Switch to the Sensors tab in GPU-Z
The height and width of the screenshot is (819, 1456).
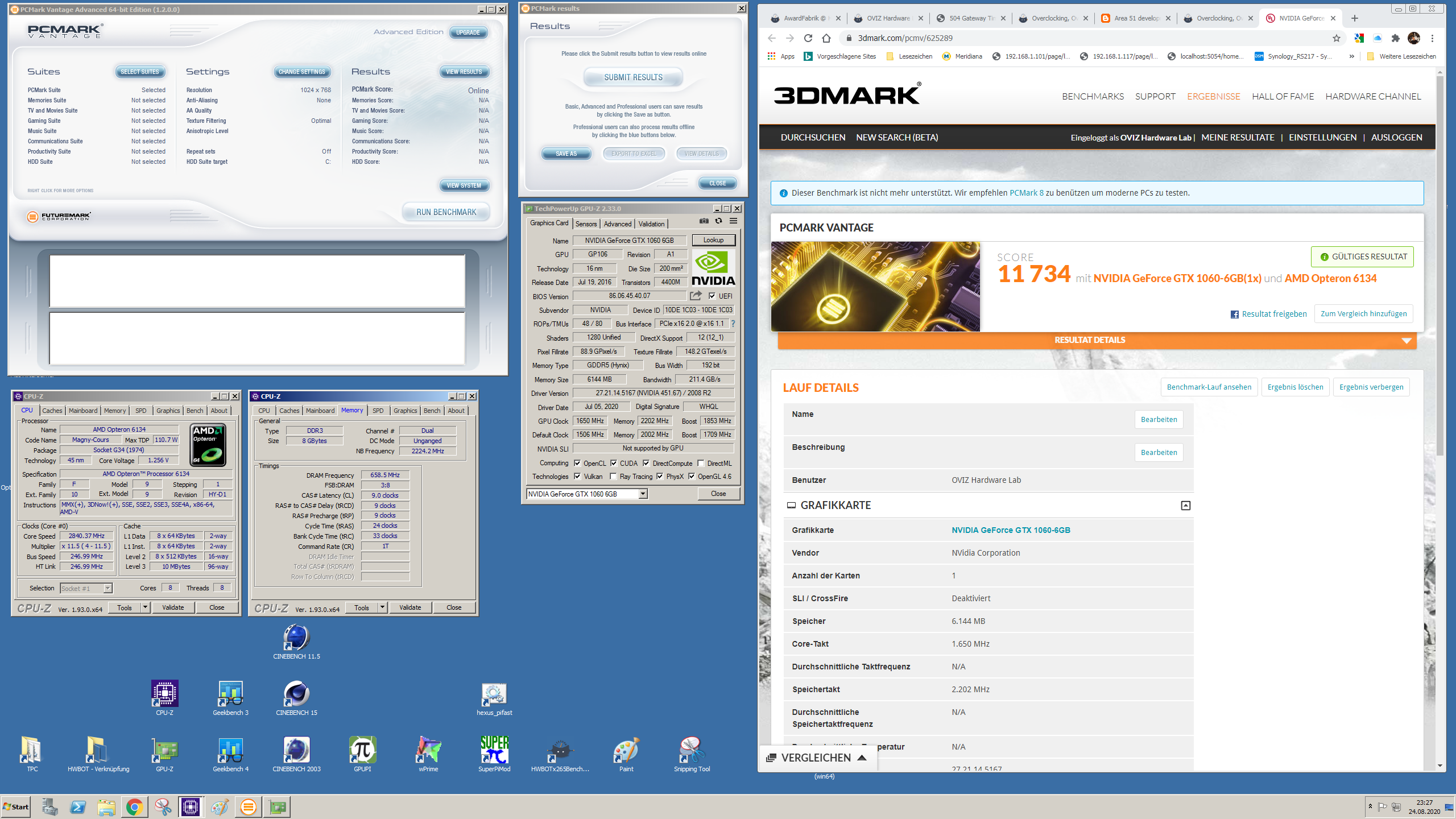tap(586, 224)
